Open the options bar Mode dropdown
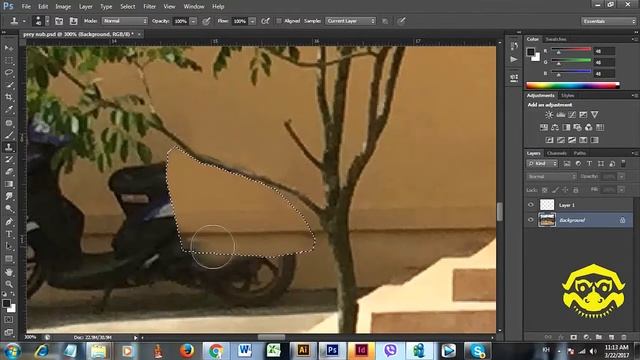Viewport: 640px width, 360px height. coord(124,21)
